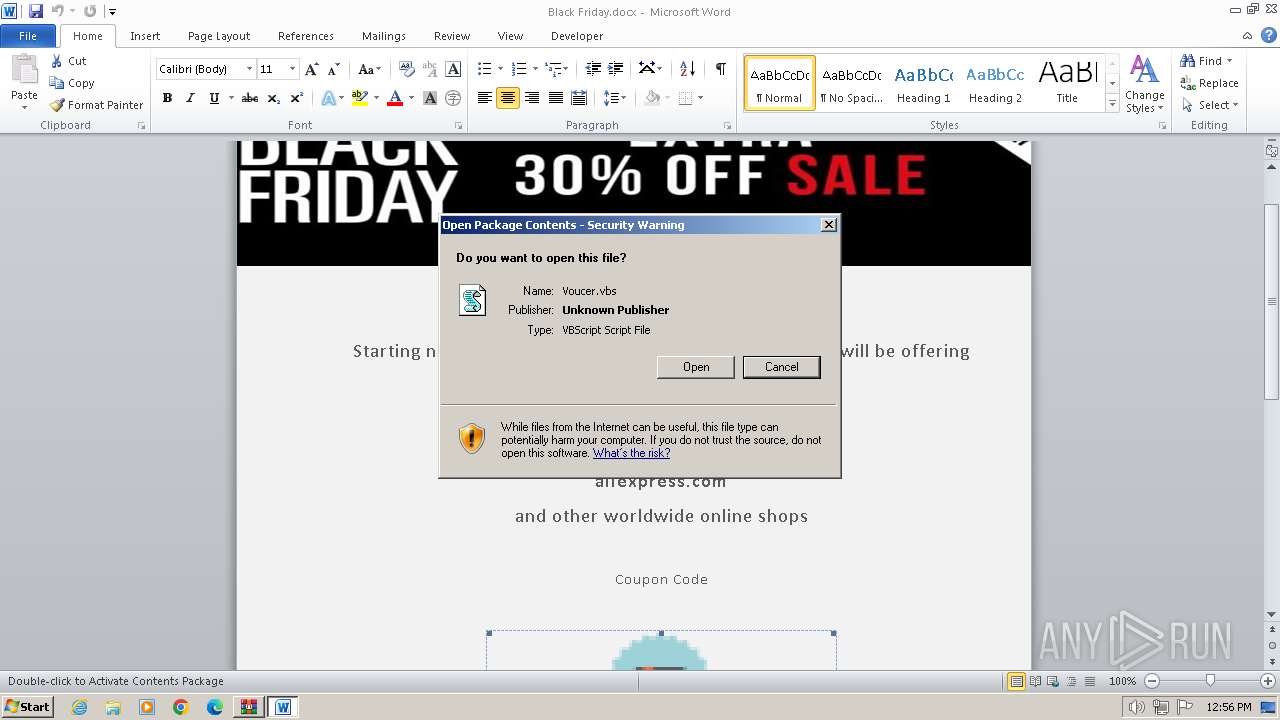
Task: Apply yellow text highlight color
Action: (360, 98)
